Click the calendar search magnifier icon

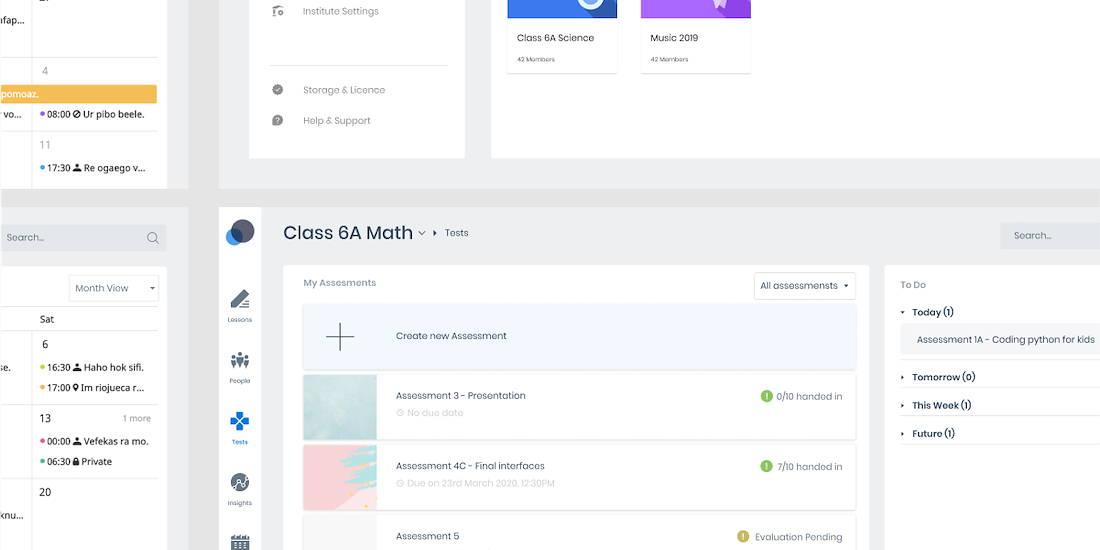point(153,238)
